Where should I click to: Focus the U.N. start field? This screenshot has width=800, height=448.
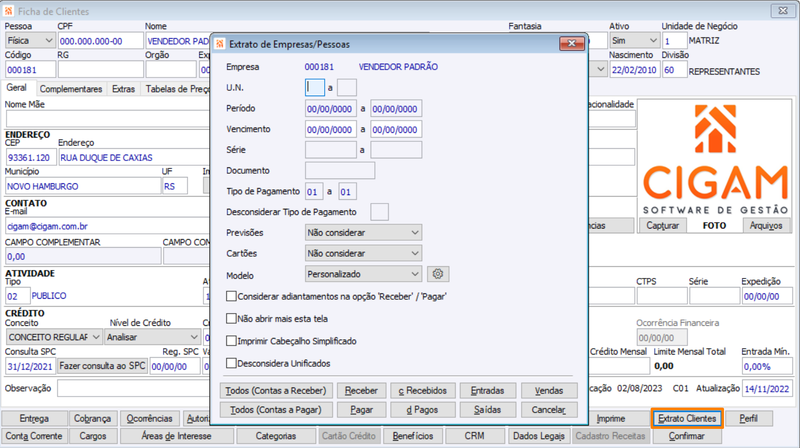tap(315, 88)
